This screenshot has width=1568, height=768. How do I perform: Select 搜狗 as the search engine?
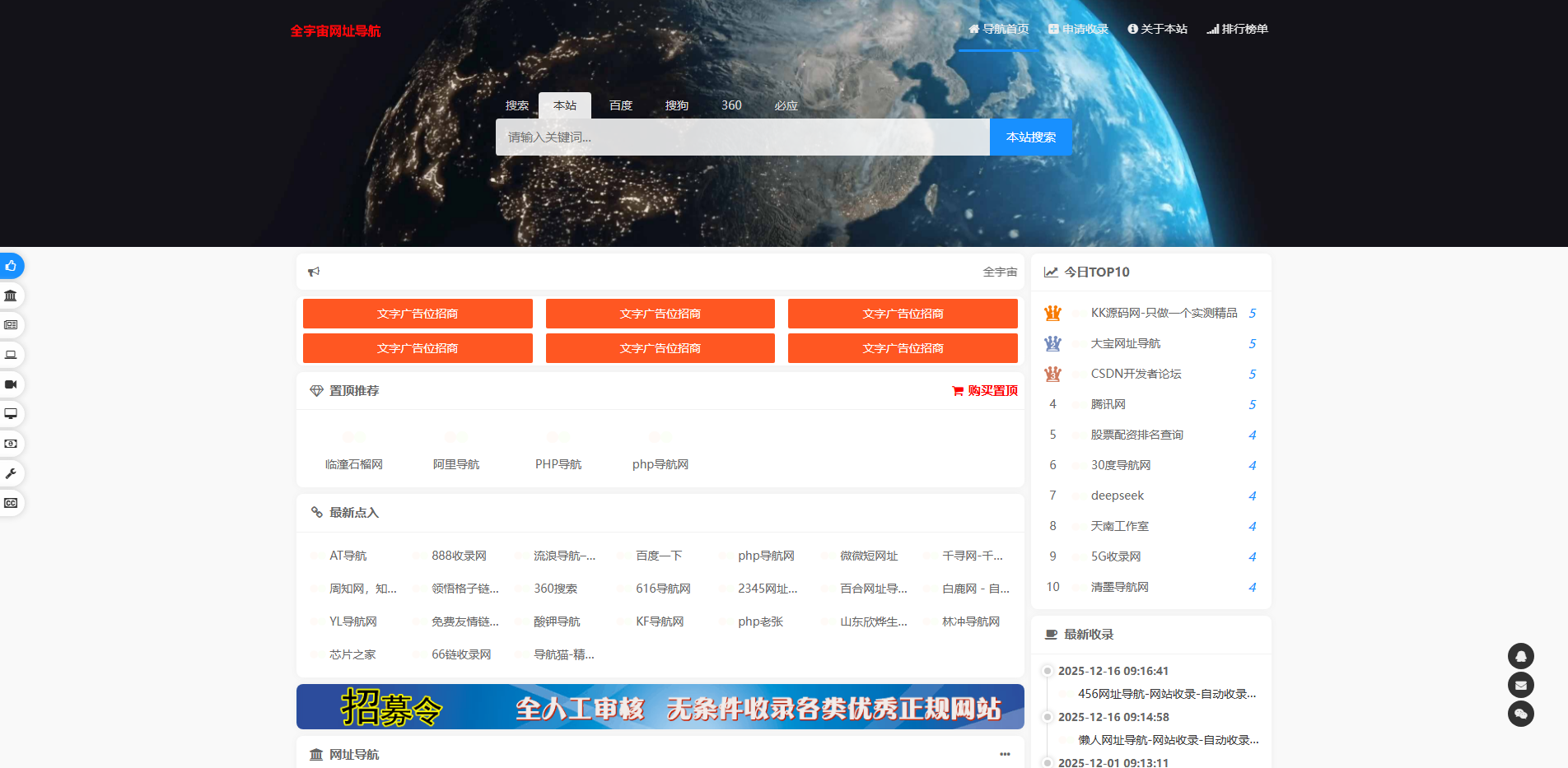coord(676,105)
